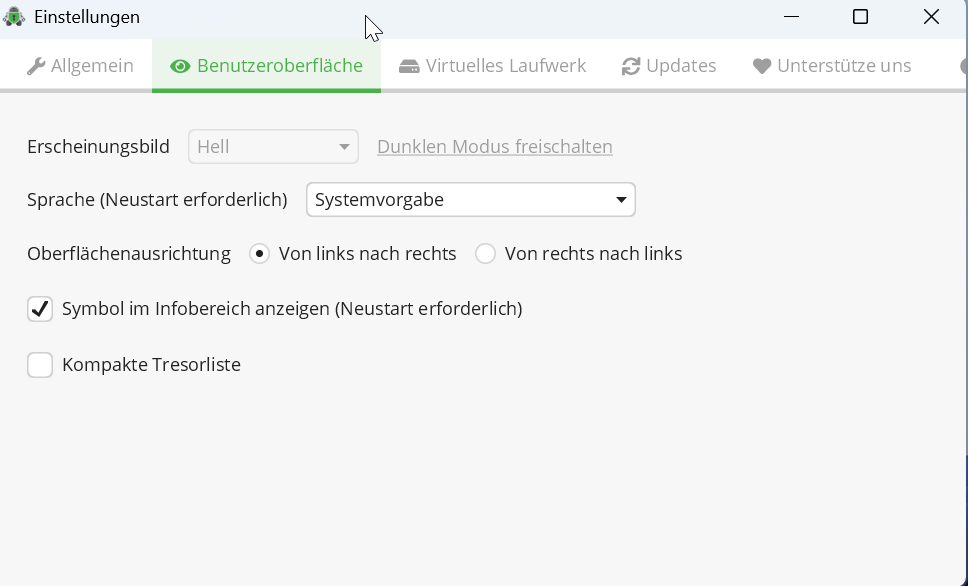Image resolution: width=968 pixels, height=586 pixels.
Task: Select Von rechts nach links orientation
Action: 485,254
